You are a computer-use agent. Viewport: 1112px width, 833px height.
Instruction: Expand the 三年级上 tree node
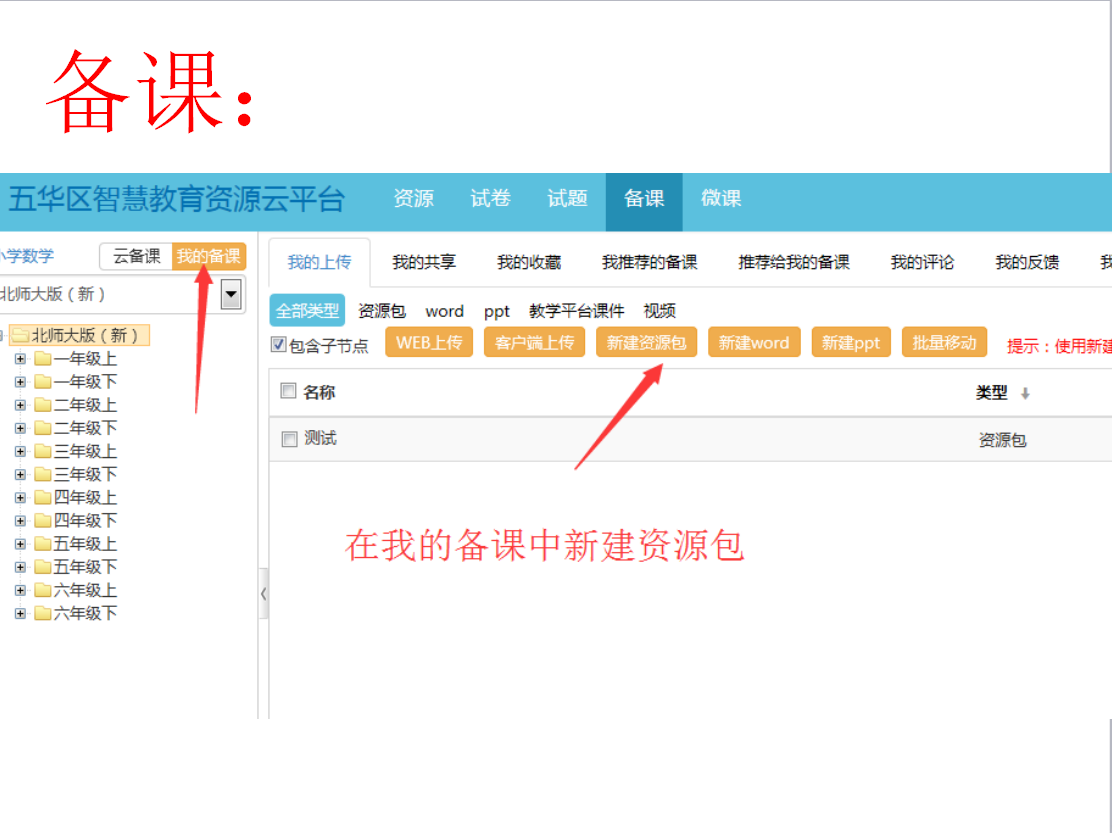pyautogui.click(x=21, y=452)
